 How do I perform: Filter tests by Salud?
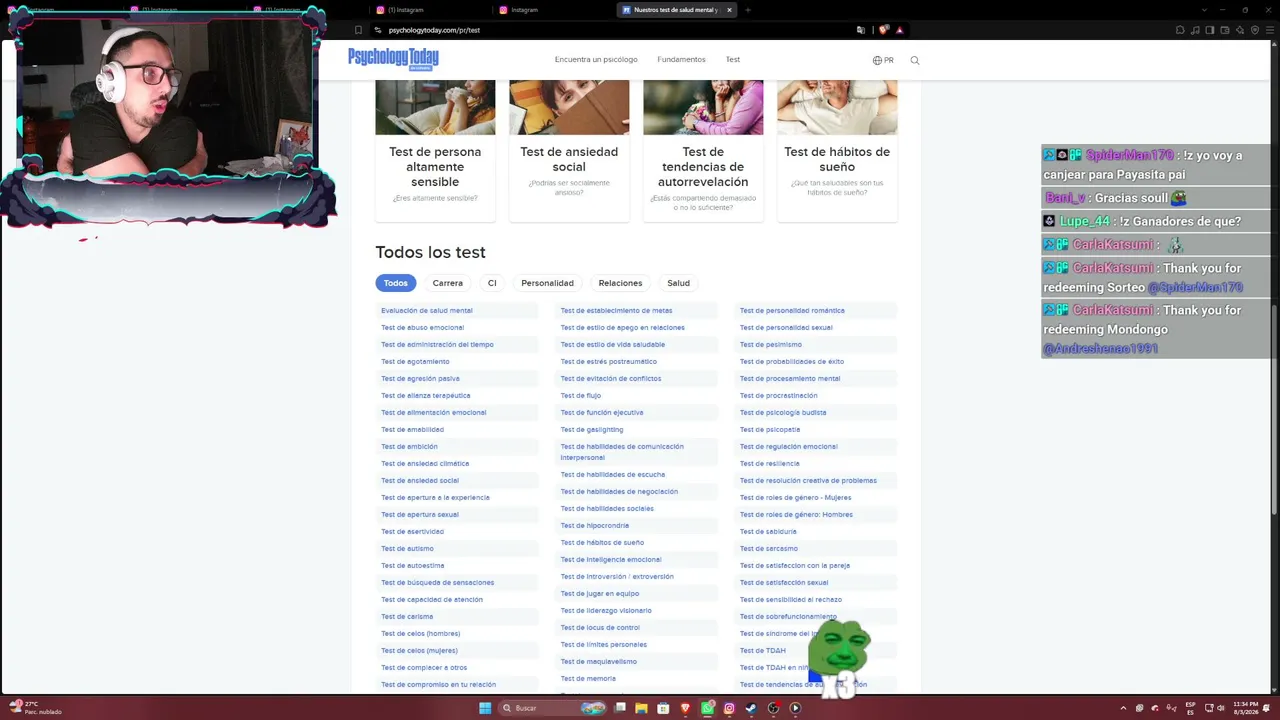click(679, 283)
